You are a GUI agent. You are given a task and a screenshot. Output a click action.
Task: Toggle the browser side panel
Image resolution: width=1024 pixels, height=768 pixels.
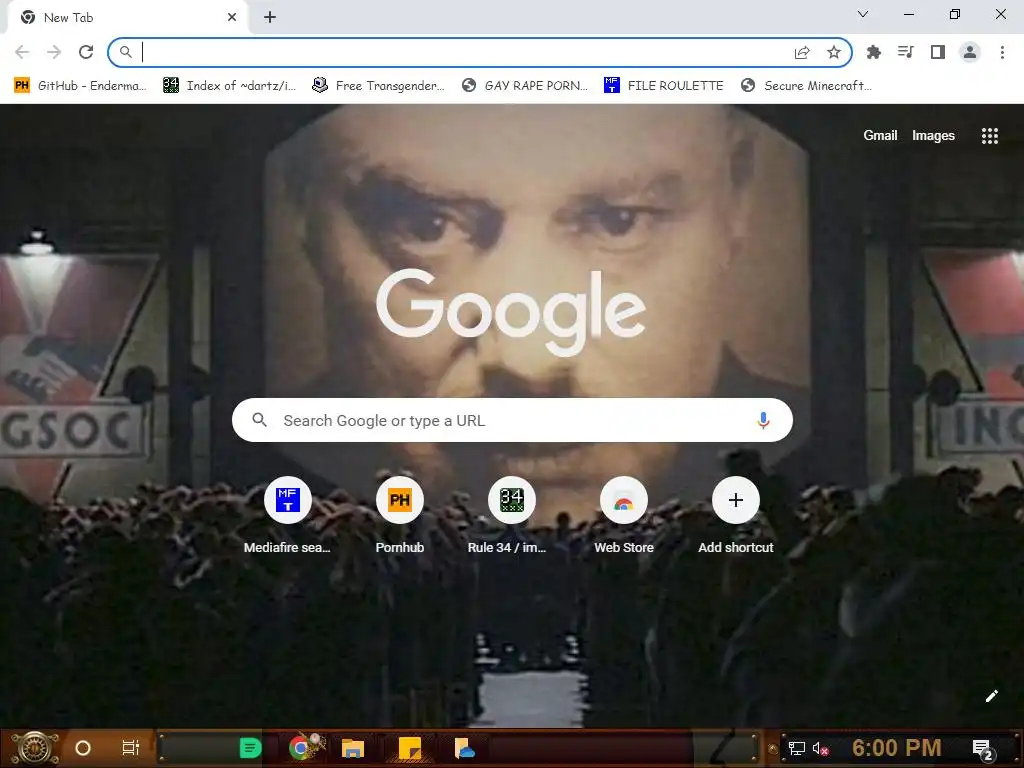[x=938, y=52]
